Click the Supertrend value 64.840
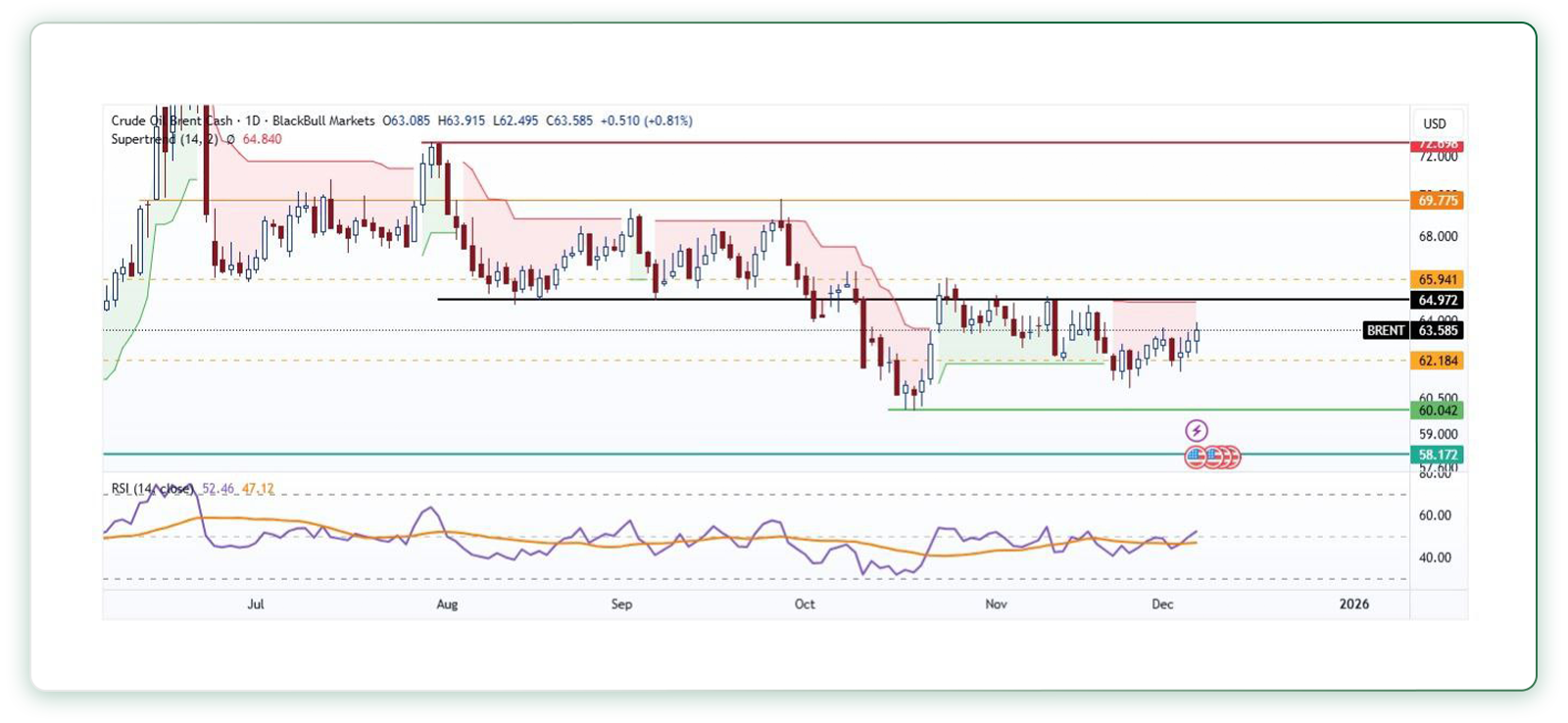The width and height of the screenshot is (1568, 723). 262,139
